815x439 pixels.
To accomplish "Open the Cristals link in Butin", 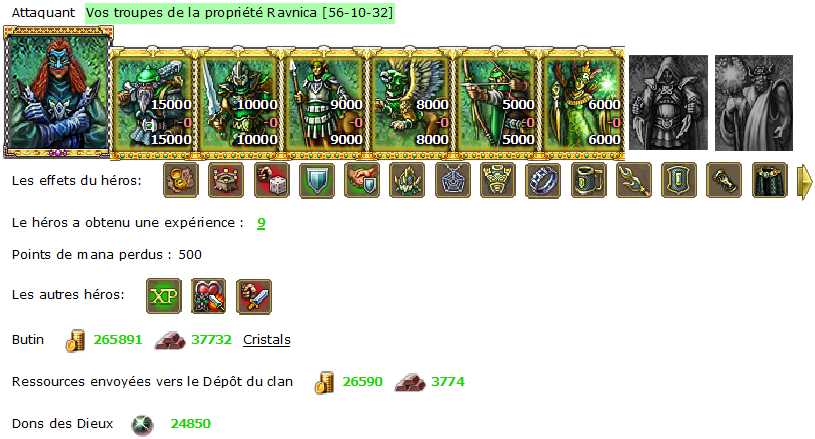I will coord(267,340).
